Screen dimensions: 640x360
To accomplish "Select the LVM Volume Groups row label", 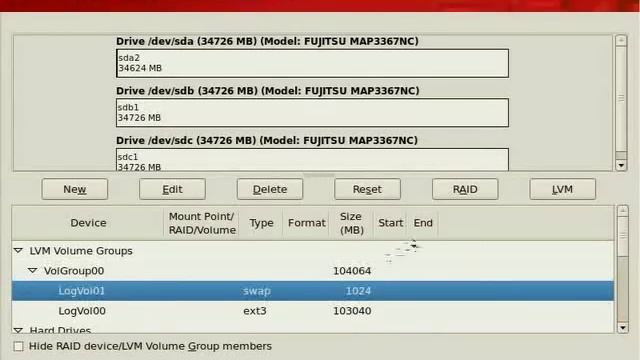I will (x=81, y=251).
